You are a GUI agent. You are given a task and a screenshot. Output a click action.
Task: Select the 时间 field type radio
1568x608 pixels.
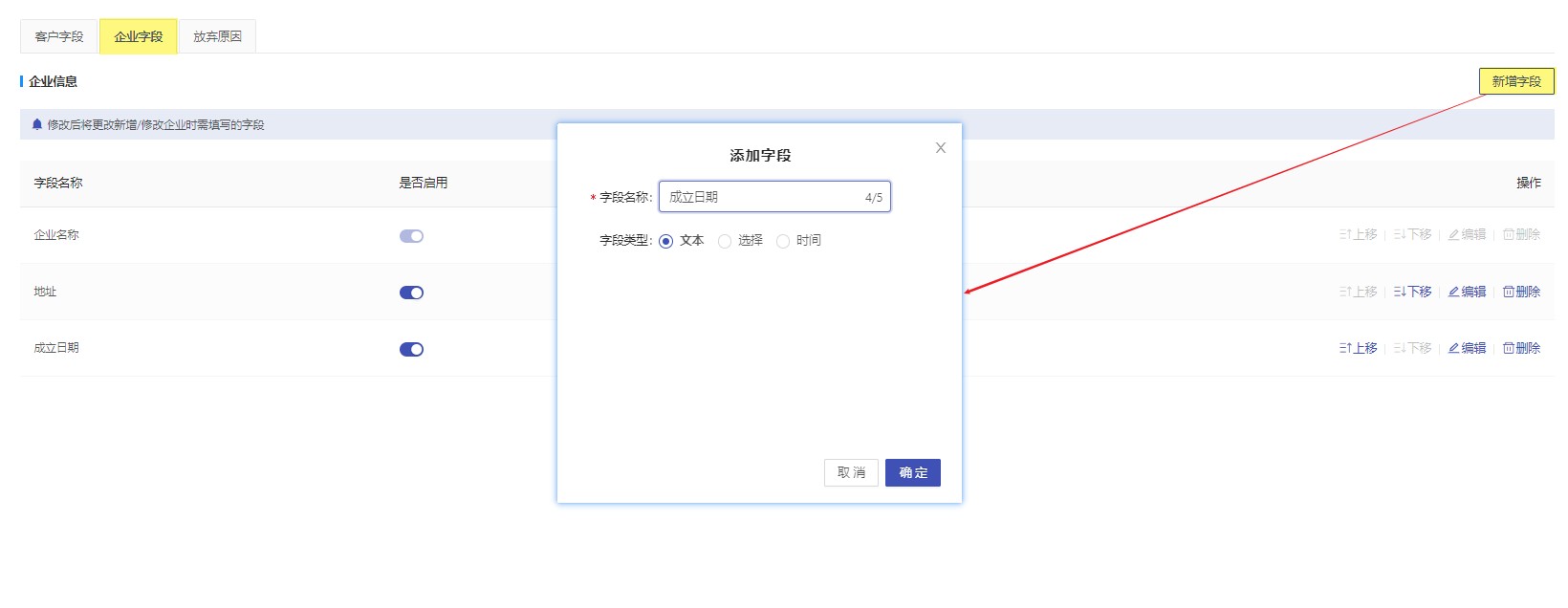[783, 241]
